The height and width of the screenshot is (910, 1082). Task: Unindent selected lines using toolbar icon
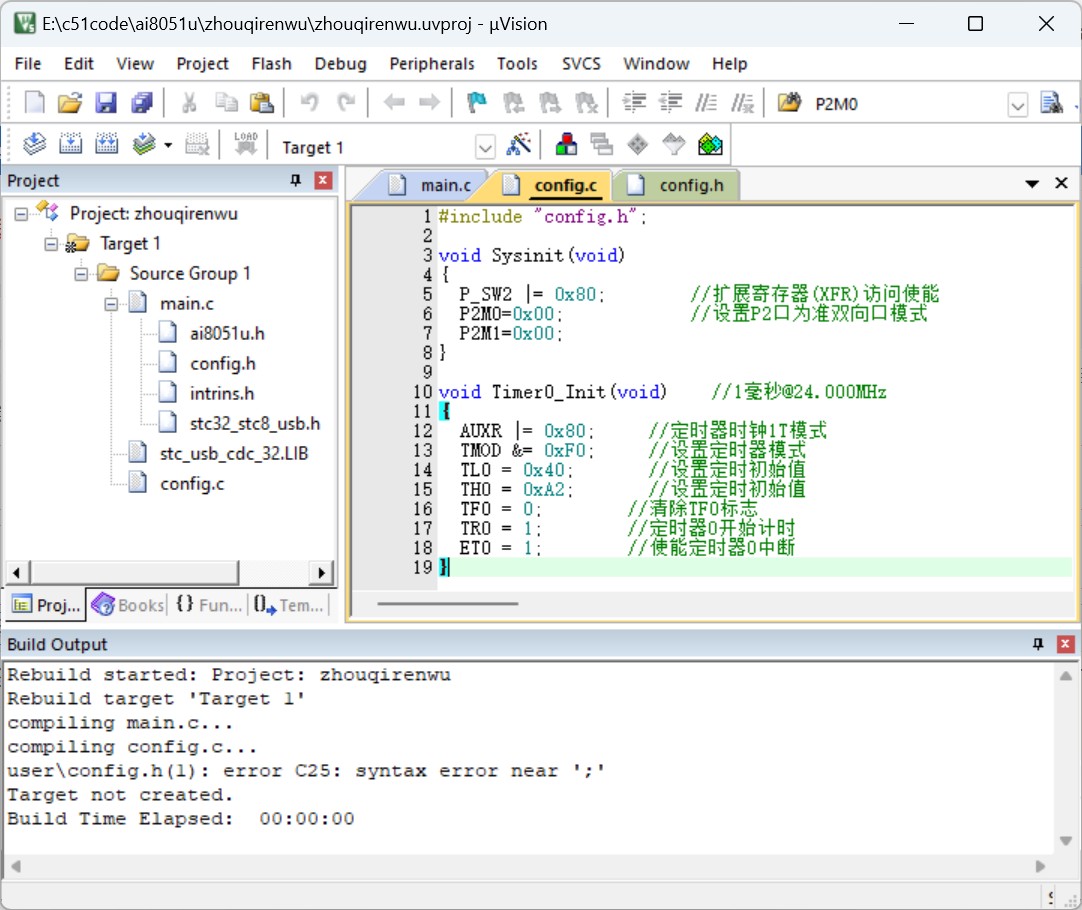tap(670, 103)
